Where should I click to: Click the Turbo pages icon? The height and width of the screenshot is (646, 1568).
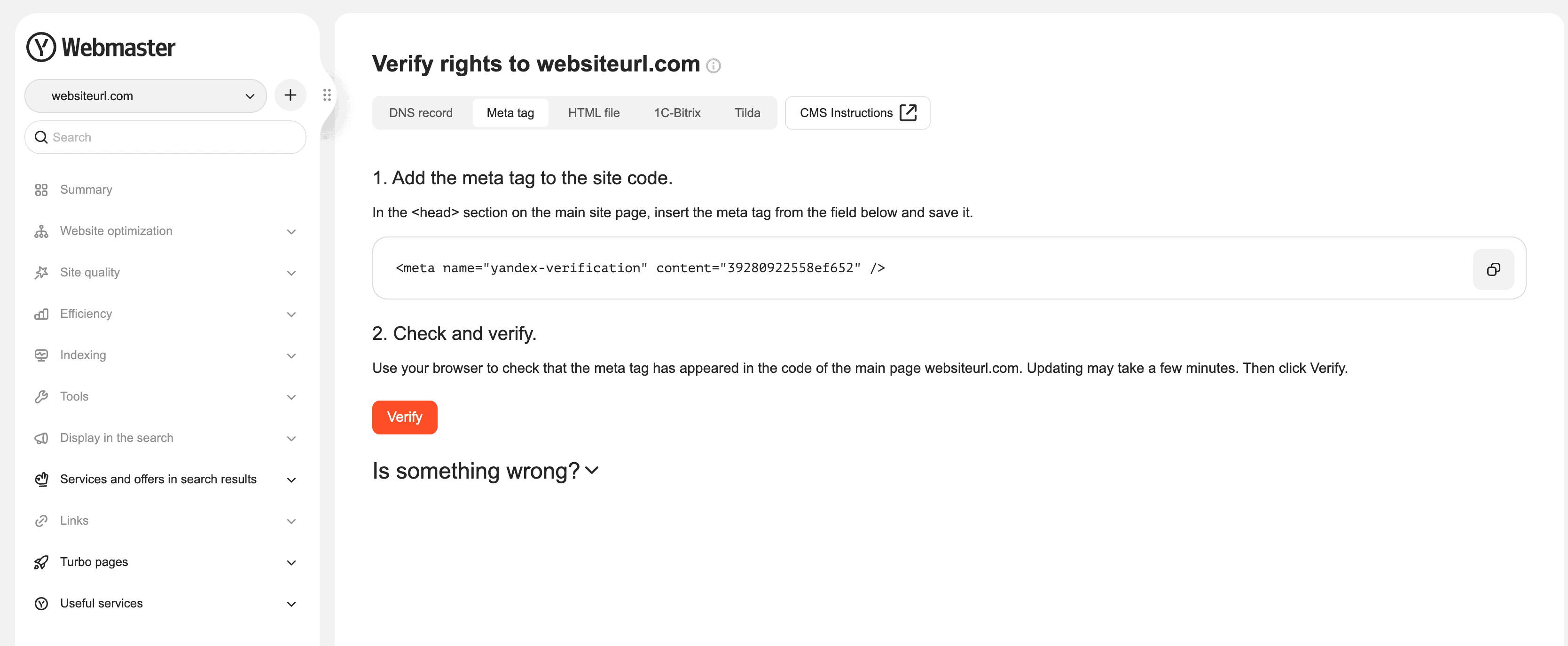[41, 561]
